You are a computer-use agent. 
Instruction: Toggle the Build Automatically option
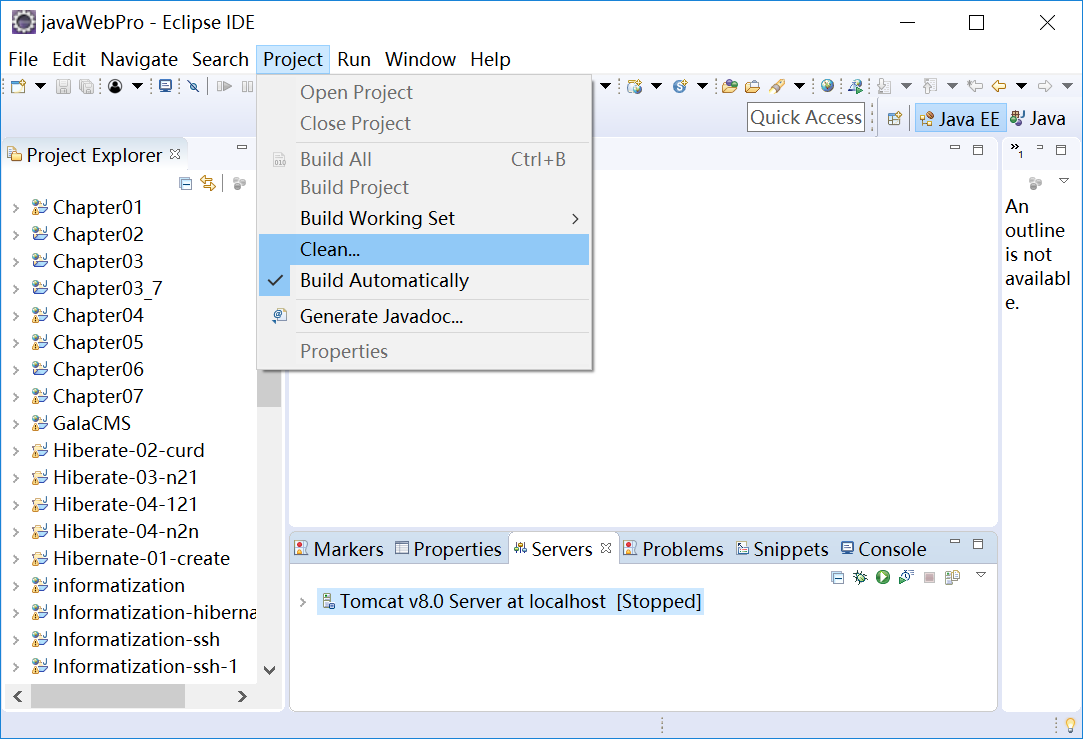(x=424, y=280)
